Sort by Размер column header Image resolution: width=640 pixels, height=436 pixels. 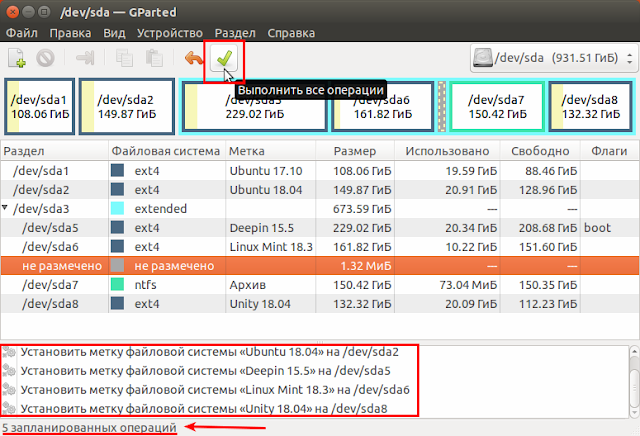[355, 151]
